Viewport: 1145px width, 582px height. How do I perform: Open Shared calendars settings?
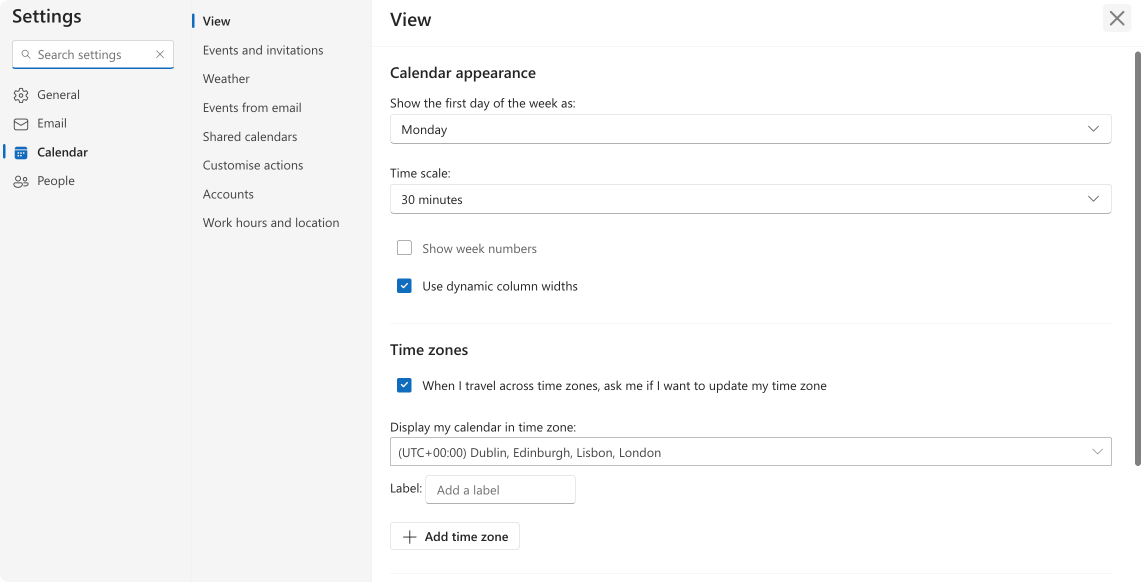(x=250, y=137)
